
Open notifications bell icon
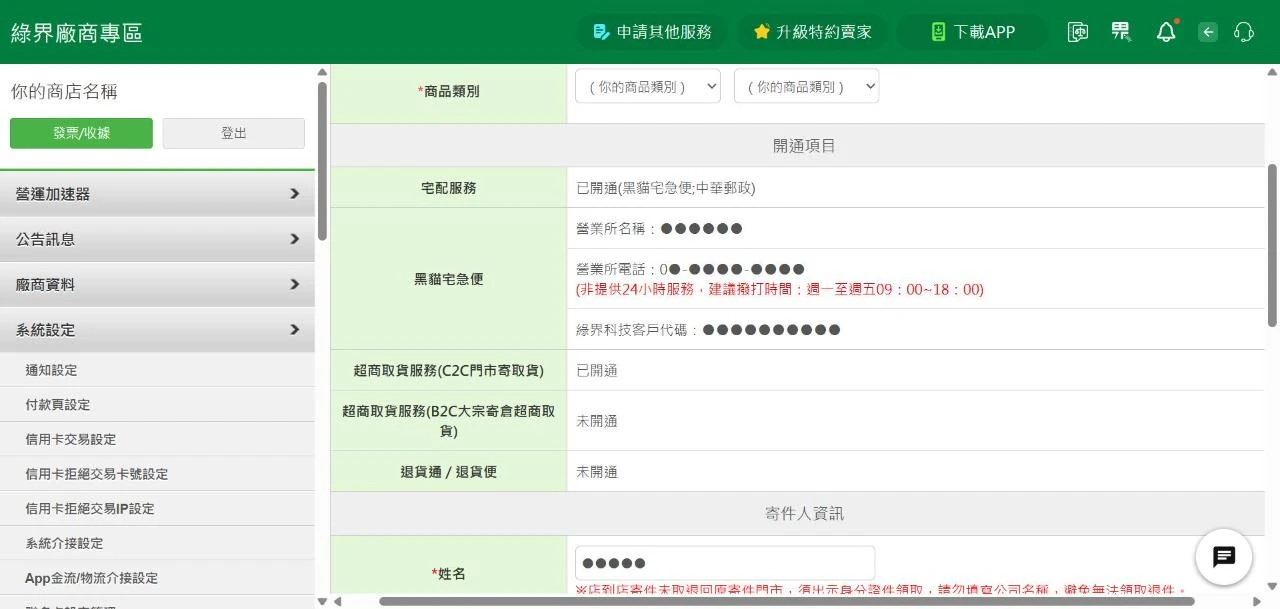pos(1166,32)
